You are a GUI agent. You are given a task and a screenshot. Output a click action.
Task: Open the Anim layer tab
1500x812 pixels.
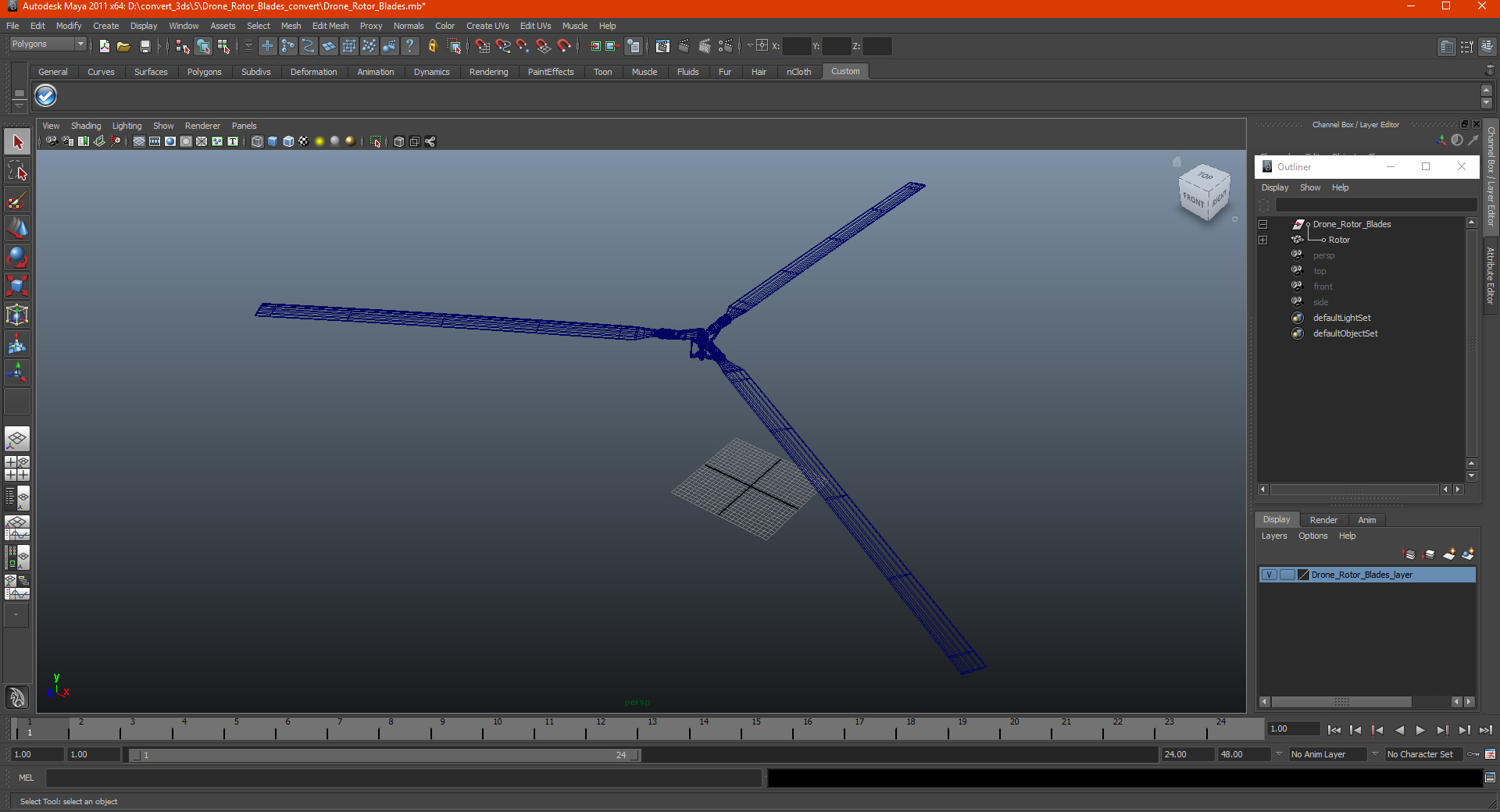click(x=1367, y=520)
